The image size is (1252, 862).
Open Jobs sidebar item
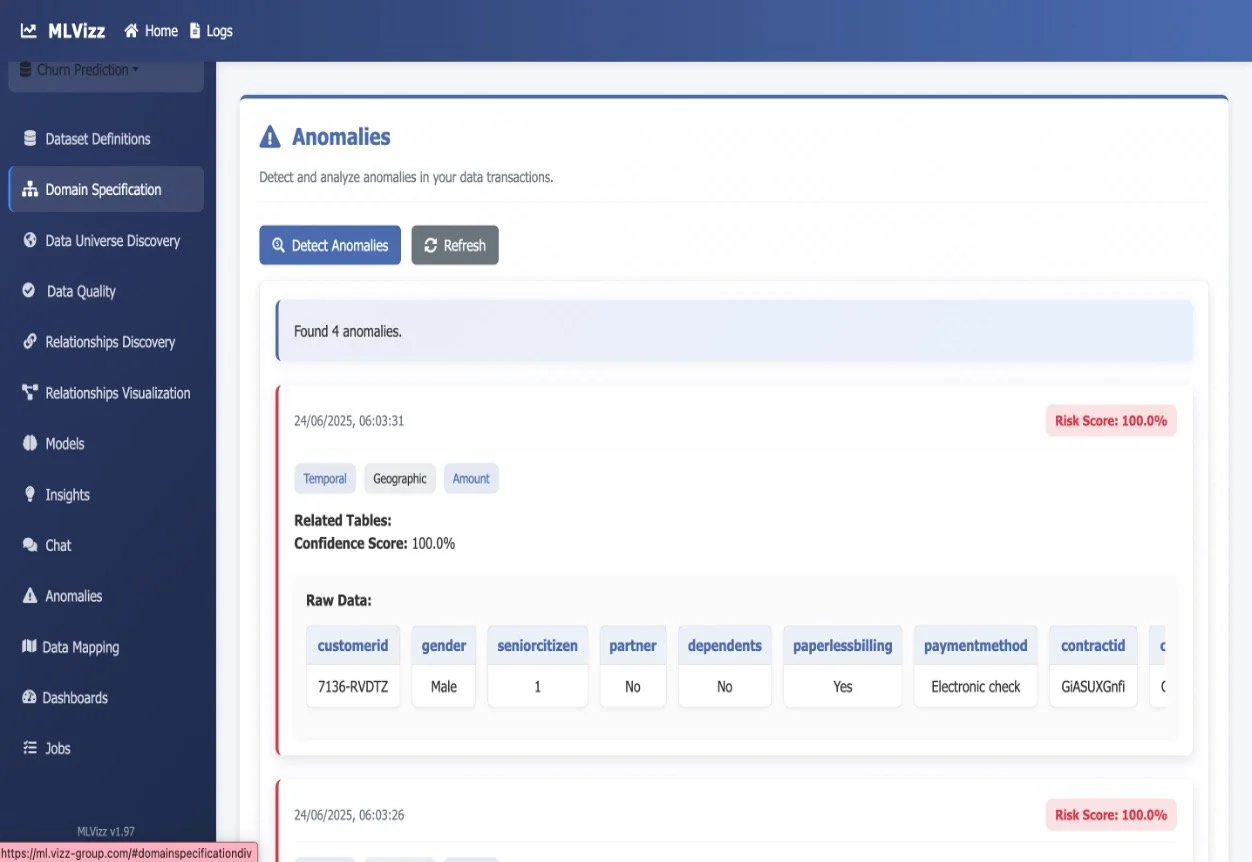[x=106, y=748]
